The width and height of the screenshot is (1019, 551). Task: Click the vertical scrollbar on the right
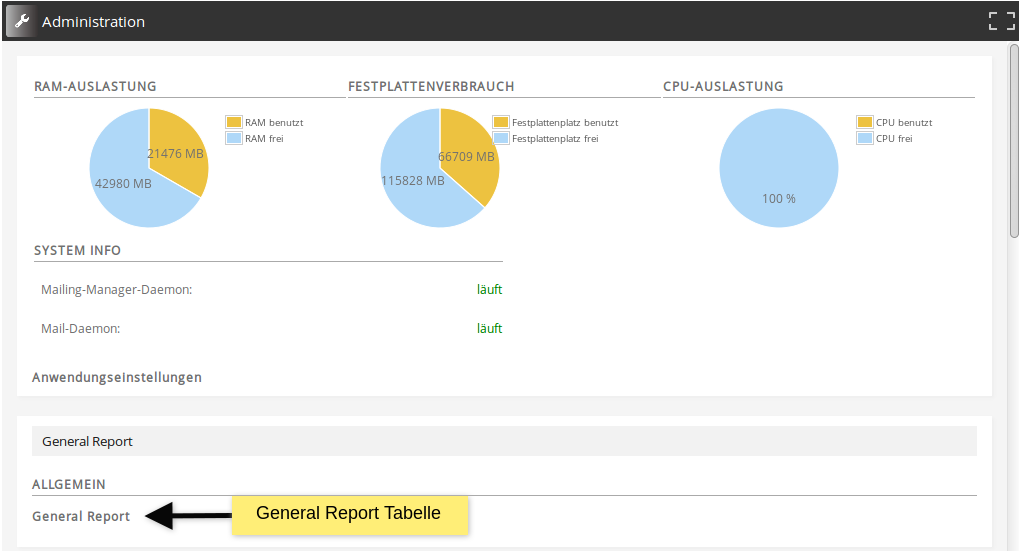click(1013, 140)
